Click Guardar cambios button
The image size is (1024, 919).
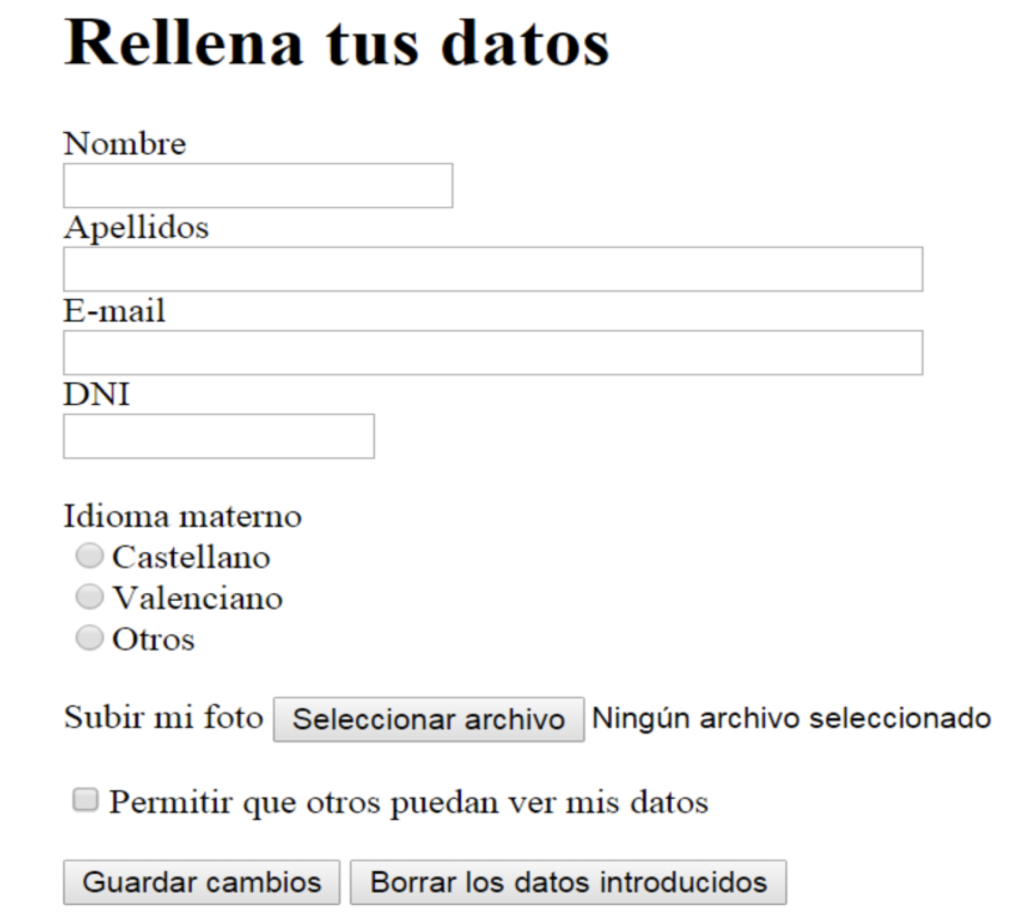pyautogui.click(x=202, y=882)
